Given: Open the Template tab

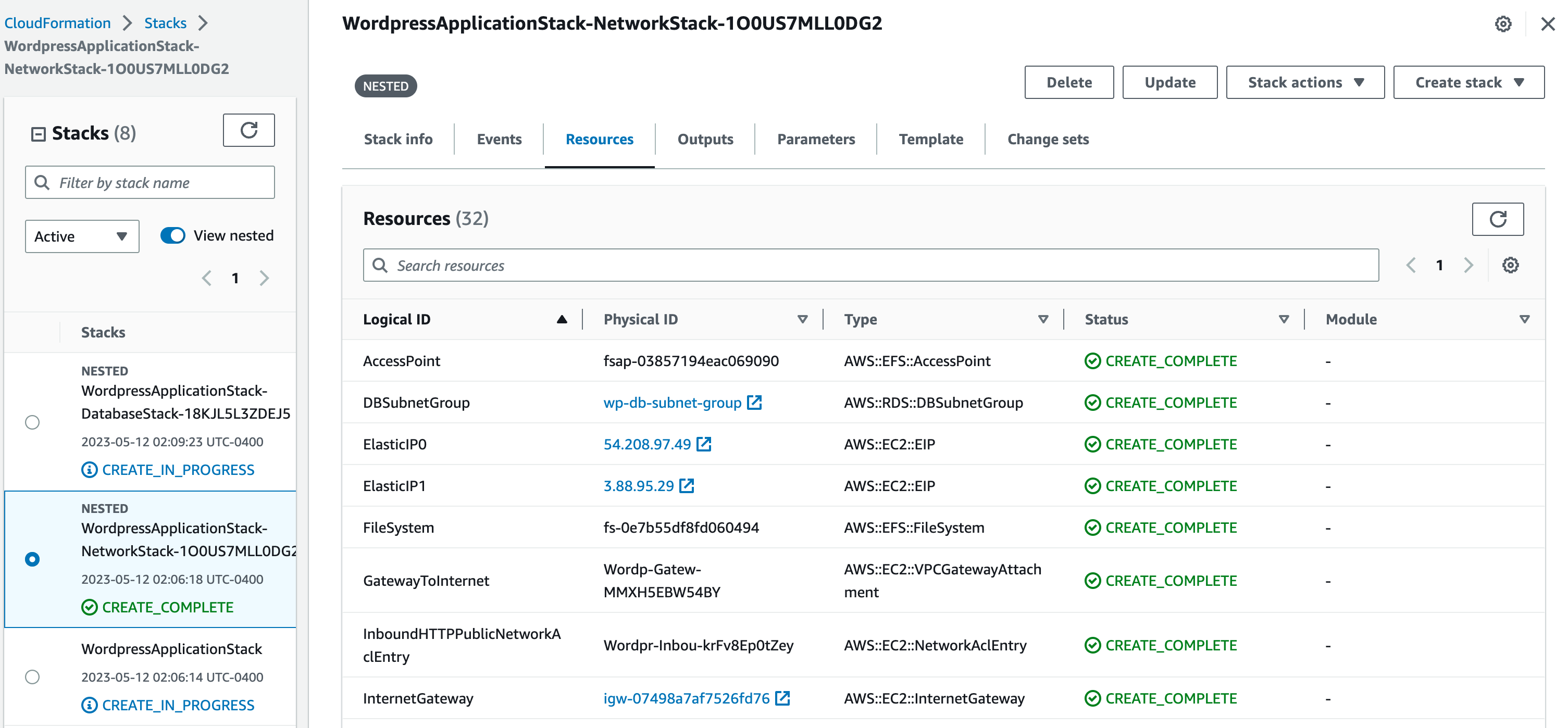Looking at the screenshot, I should tap(931, 140).
